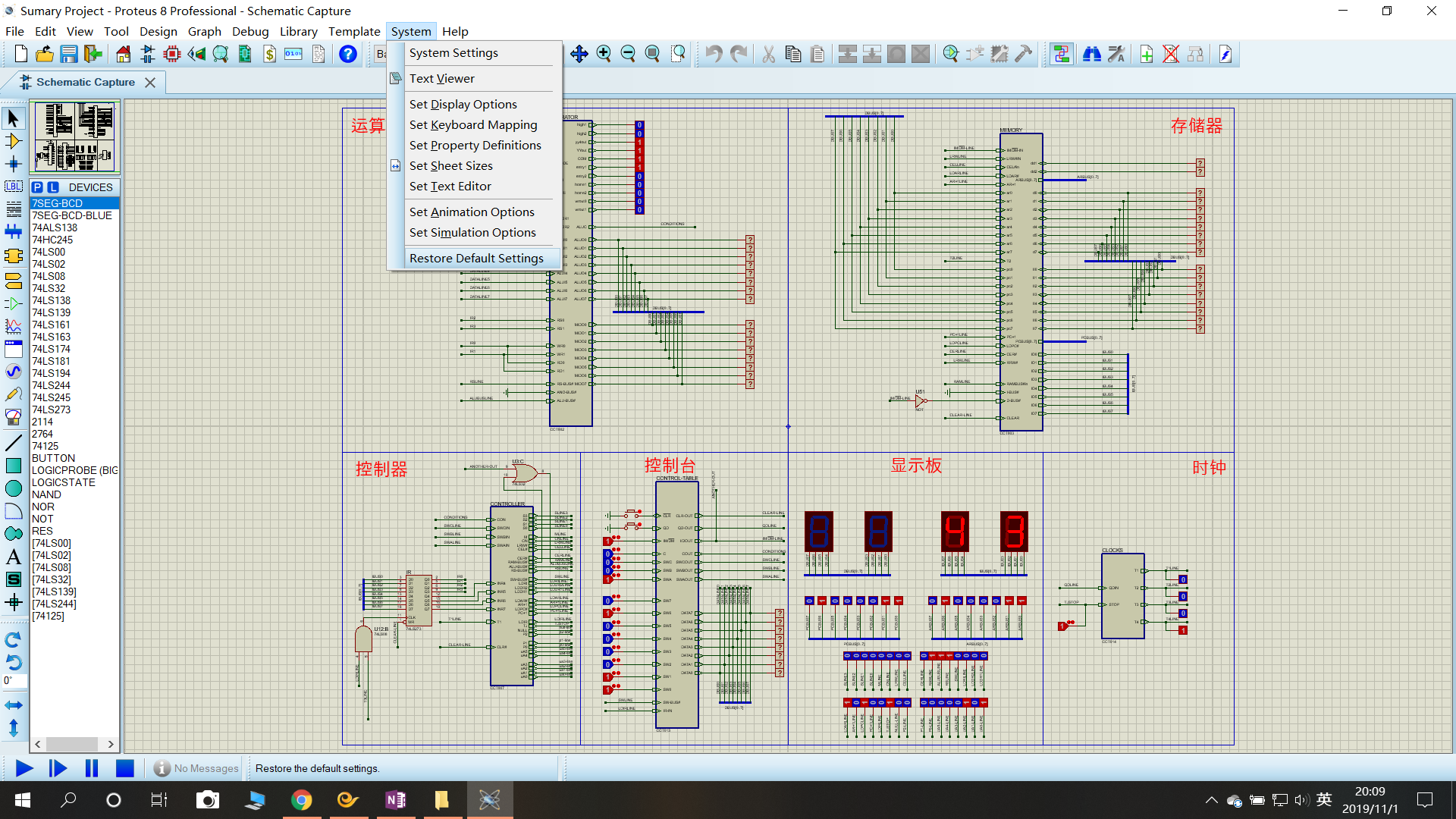Pick devices with the P button
This screenshot has width=1456, height=819.
37,187
